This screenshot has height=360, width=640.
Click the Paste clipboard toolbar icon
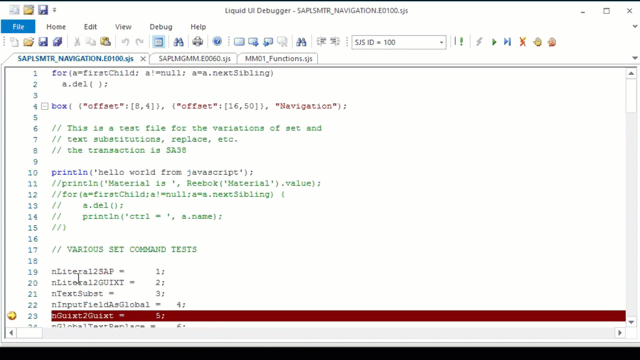105,42
